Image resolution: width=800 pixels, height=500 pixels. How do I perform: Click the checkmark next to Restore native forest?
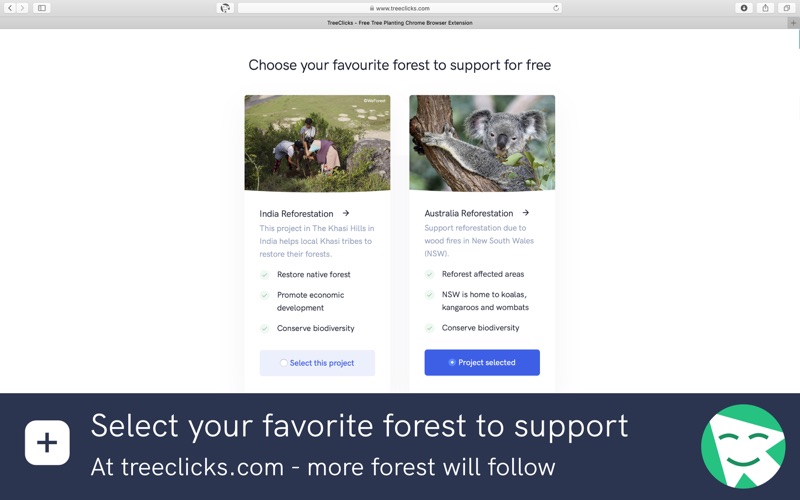[264, 274]
